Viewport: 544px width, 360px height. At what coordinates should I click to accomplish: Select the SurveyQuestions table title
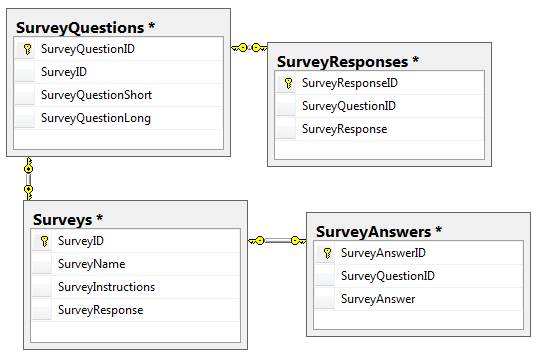(x=85, y=28)
